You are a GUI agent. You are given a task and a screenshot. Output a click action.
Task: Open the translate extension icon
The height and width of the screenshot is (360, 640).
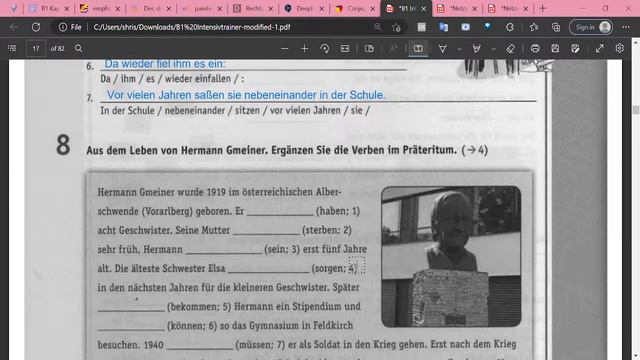(x=443, y=27)
